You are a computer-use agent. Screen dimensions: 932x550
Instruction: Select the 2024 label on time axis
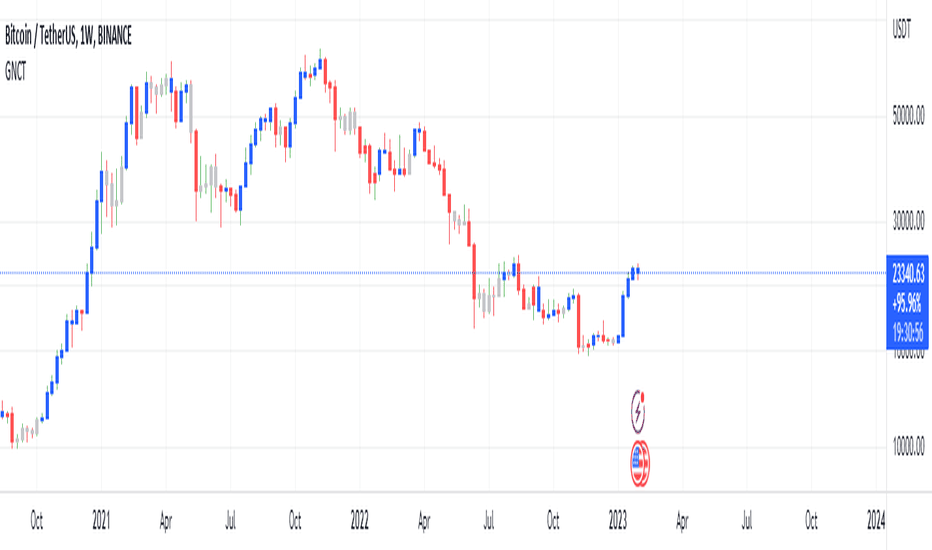point(876,521)
